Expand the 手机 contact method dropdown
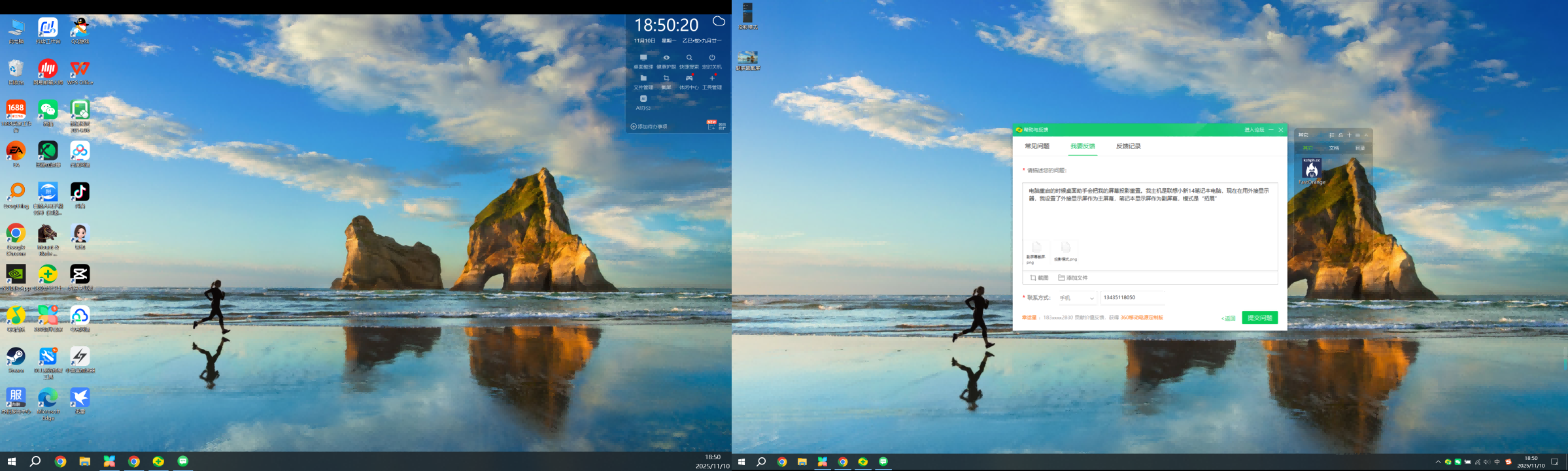 pos(1091,299)
